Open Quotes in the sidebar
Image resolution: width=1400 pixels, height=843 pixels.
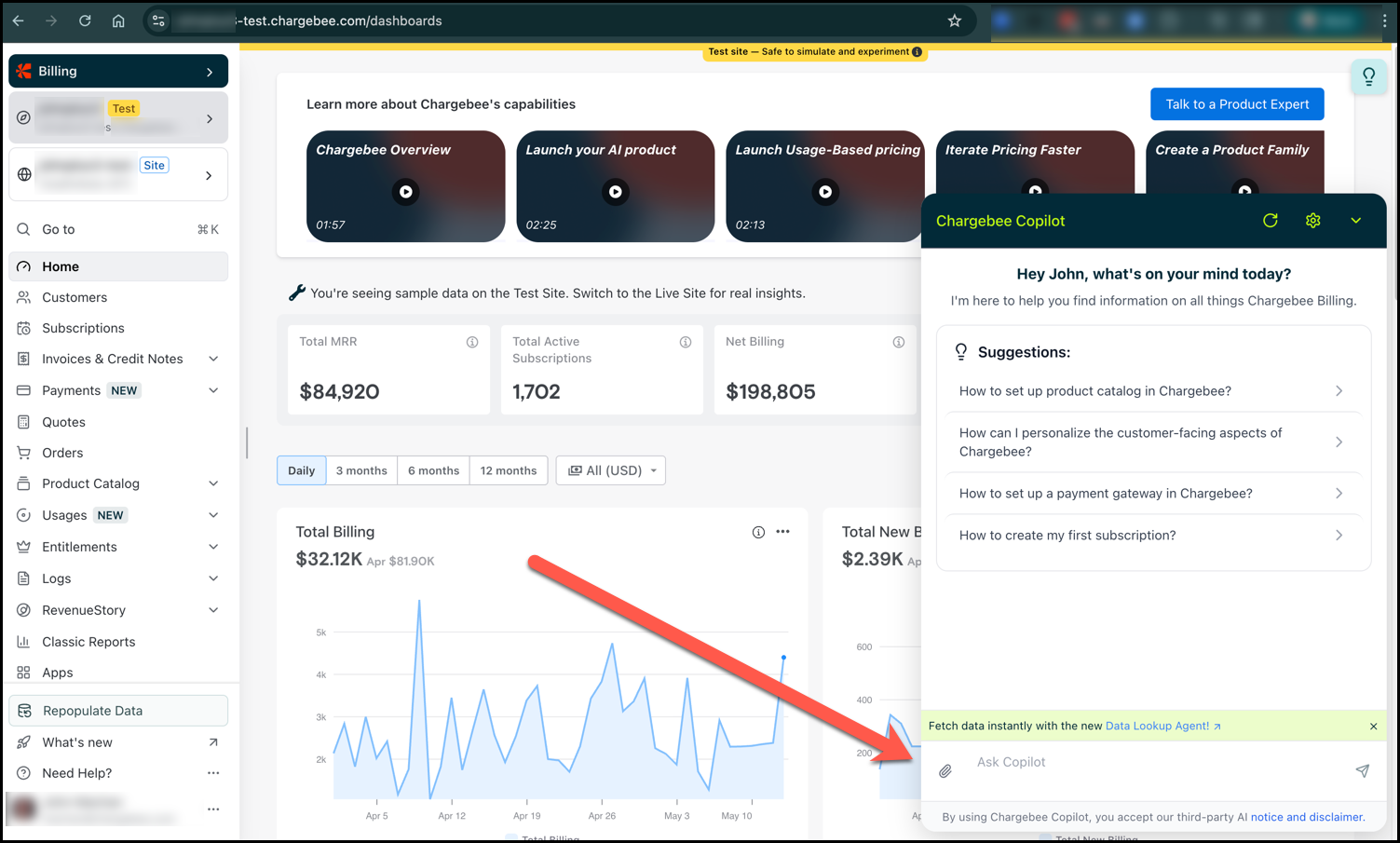(x=118, y=423)
